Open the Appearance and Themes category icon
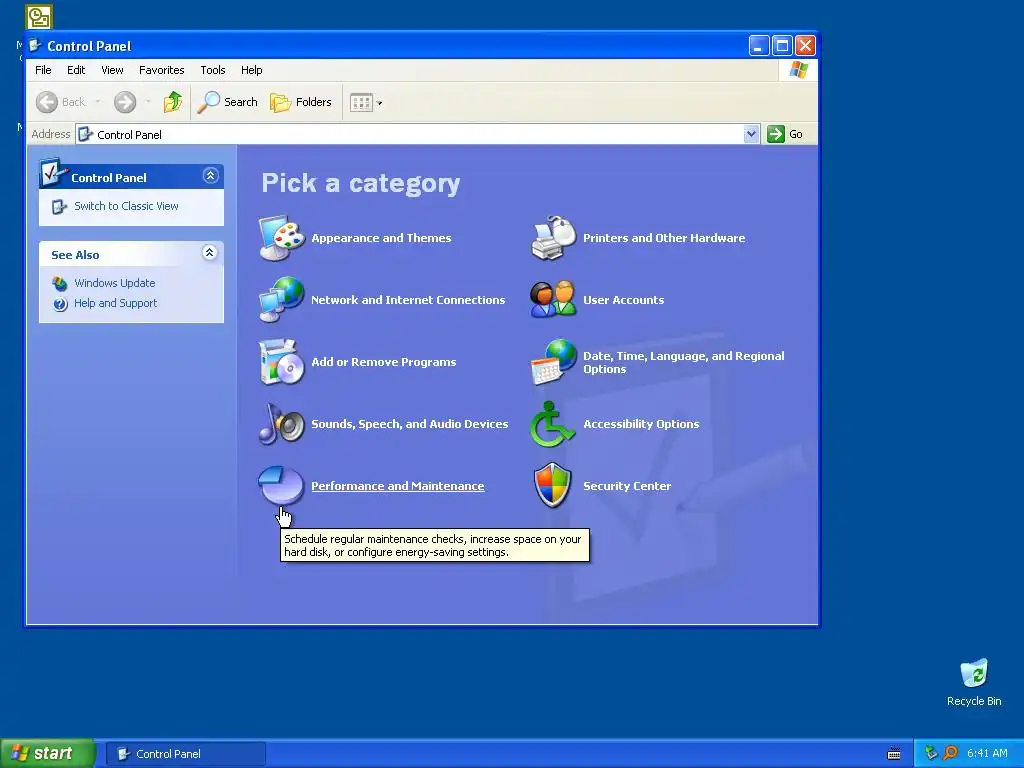Screen dimensions: 1024x768 281,238
